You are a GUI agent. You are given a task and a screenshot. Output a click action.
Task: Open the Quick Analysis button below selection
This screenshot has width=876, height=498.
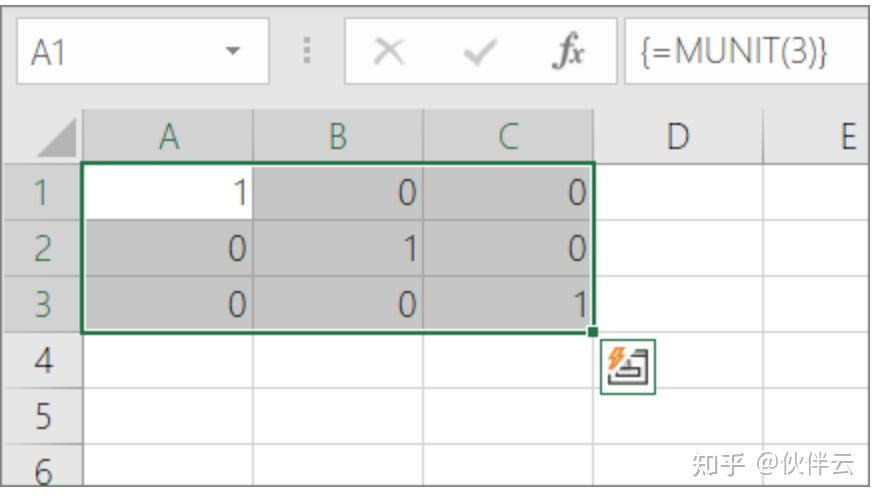coord(627,367)
